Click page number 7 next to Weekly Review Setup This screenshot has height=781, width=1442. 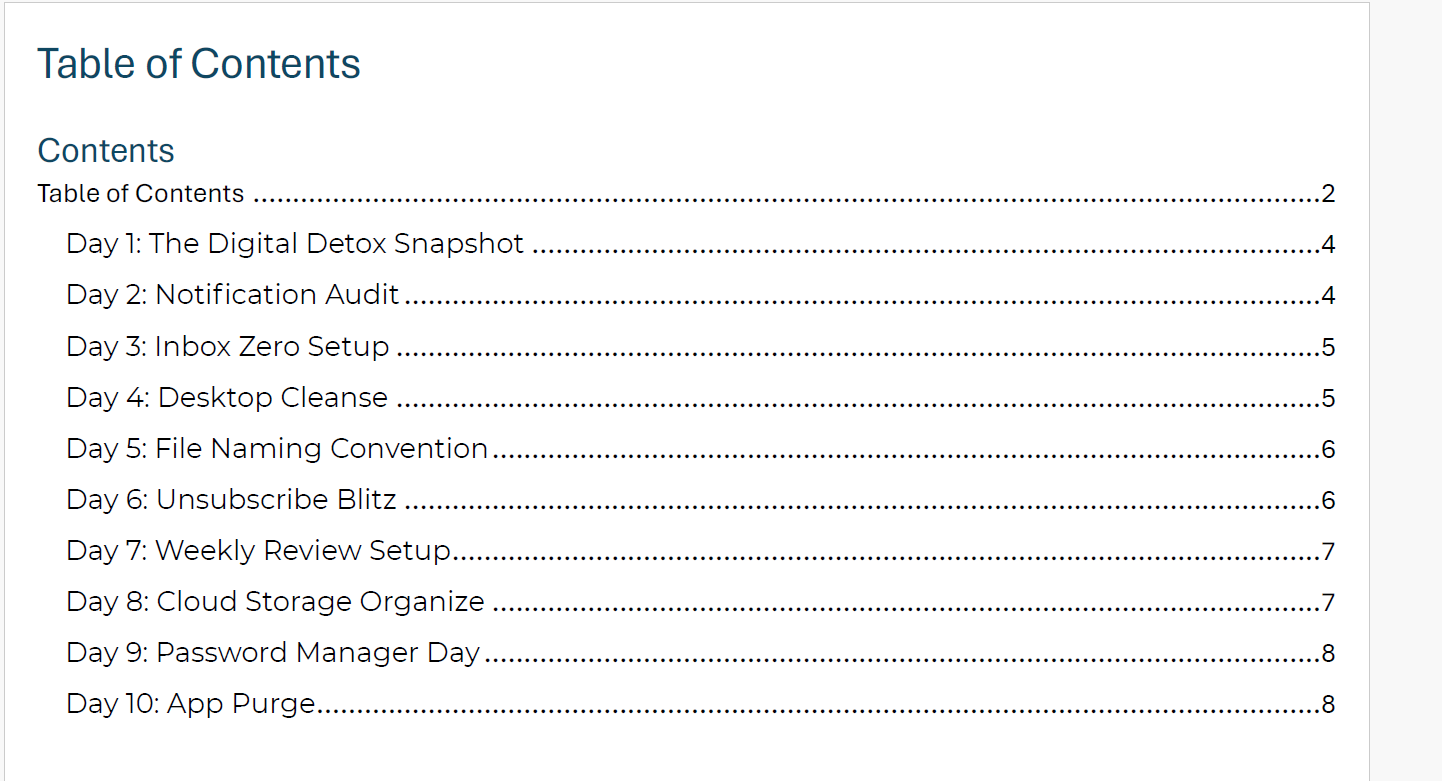1328,552
